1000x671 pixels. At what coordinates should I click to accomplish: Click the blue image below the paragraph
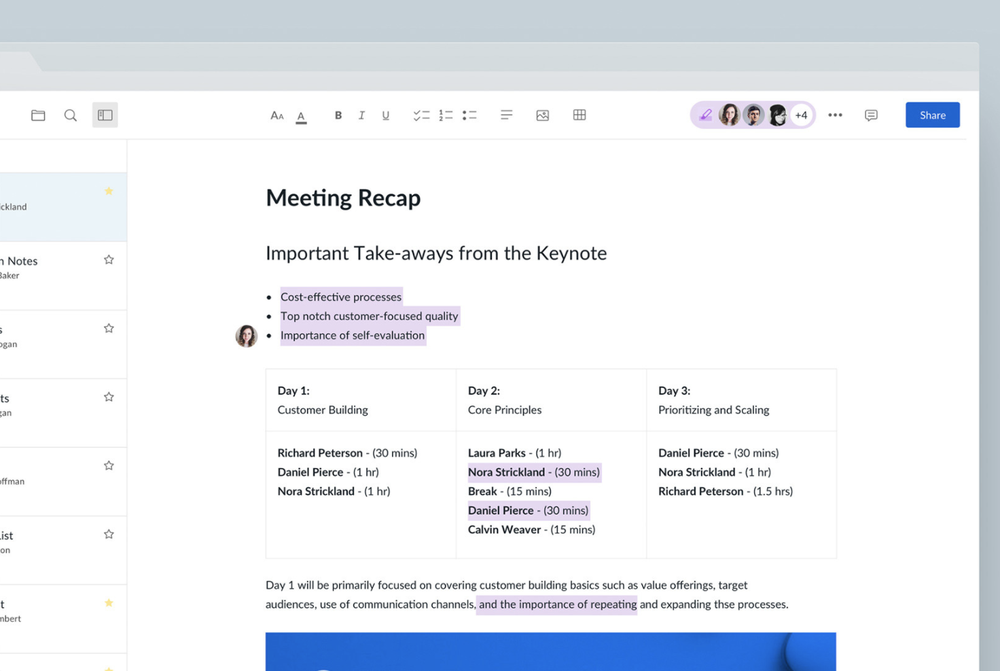(550, 651)
